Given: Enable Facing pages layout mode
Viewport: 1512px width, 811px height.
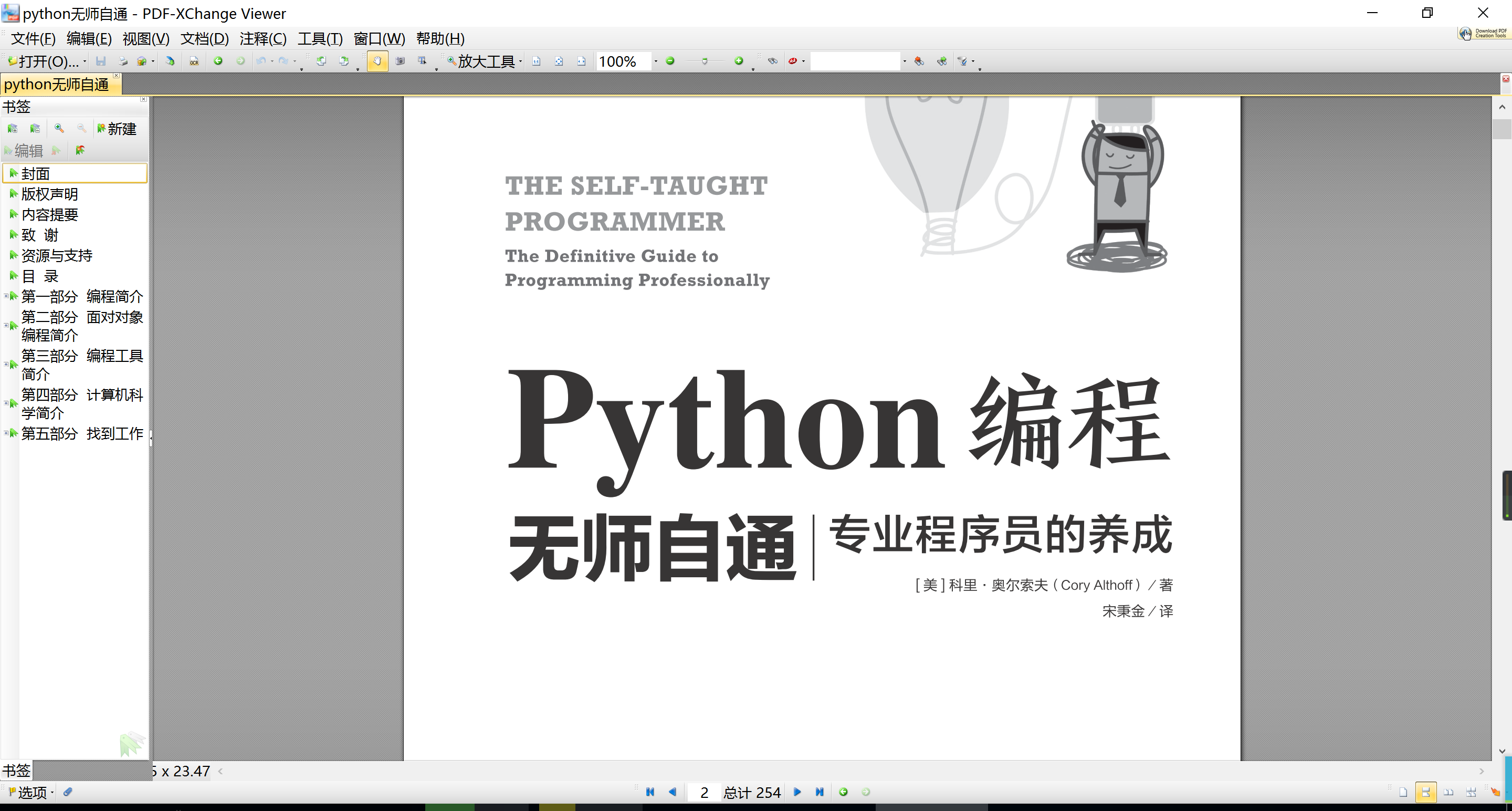Looking at the screenshot, I should (1448, 792).
